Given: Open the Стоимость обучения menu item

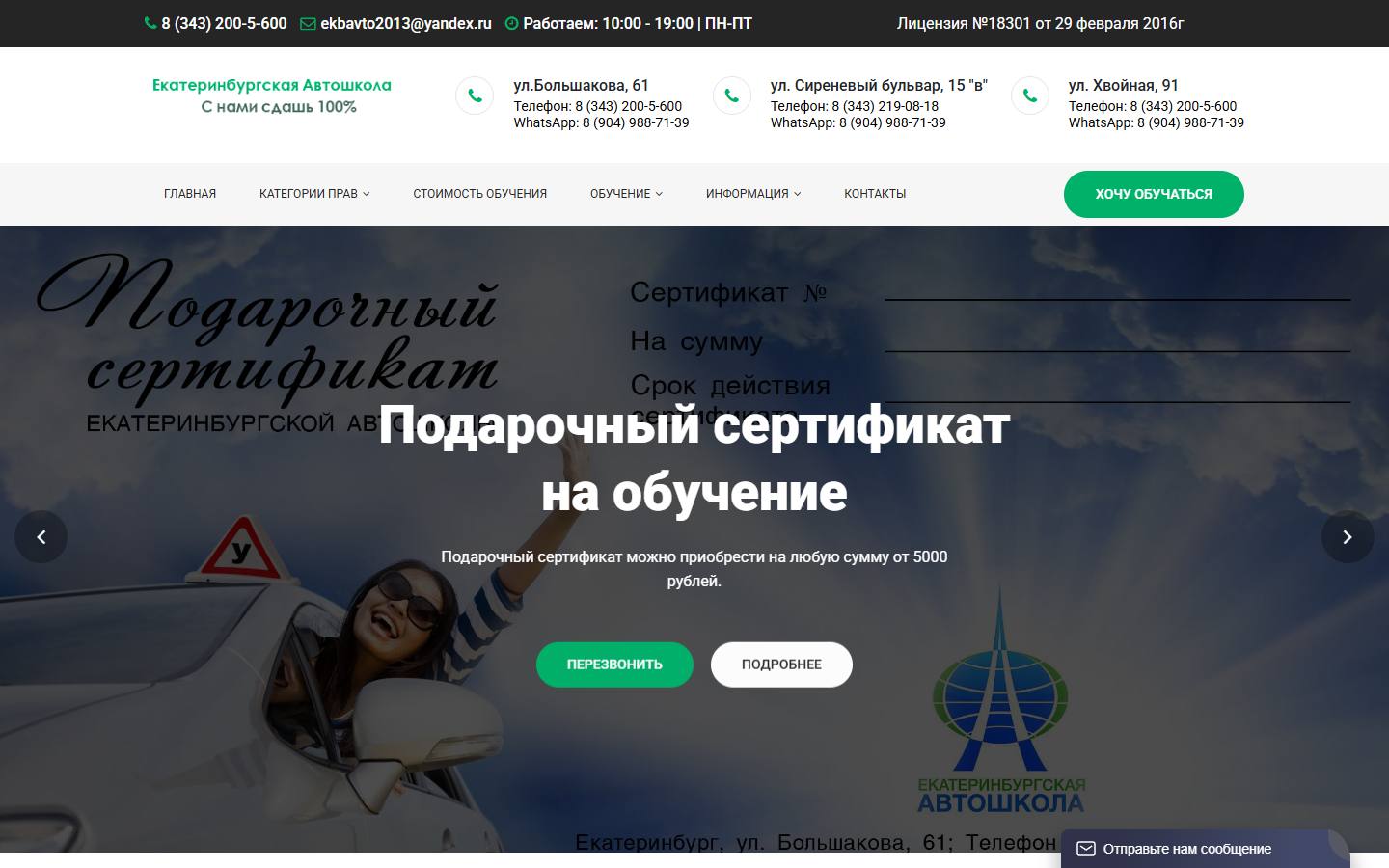Looking at the screenshot, I should (480, 194).
